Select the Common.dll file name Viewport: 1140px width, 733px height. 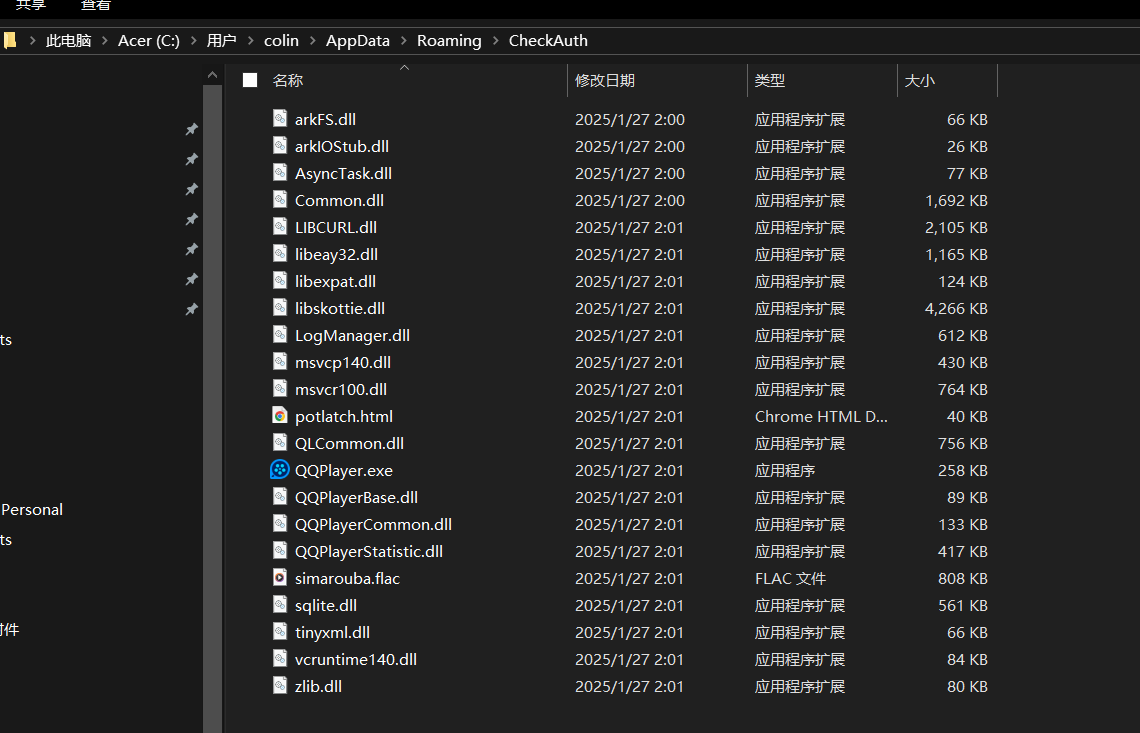click(x=338, y=200)
